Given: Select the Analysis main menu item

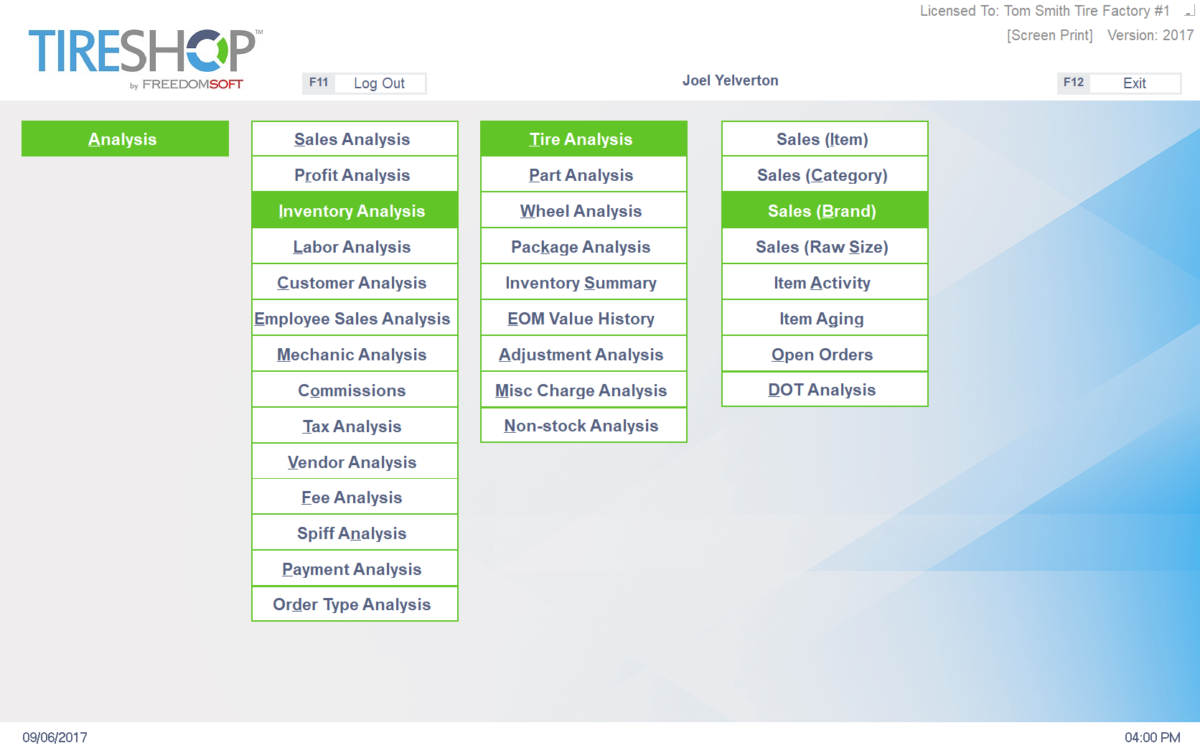Looking at the screenshot, I should [x=125, y=139].
